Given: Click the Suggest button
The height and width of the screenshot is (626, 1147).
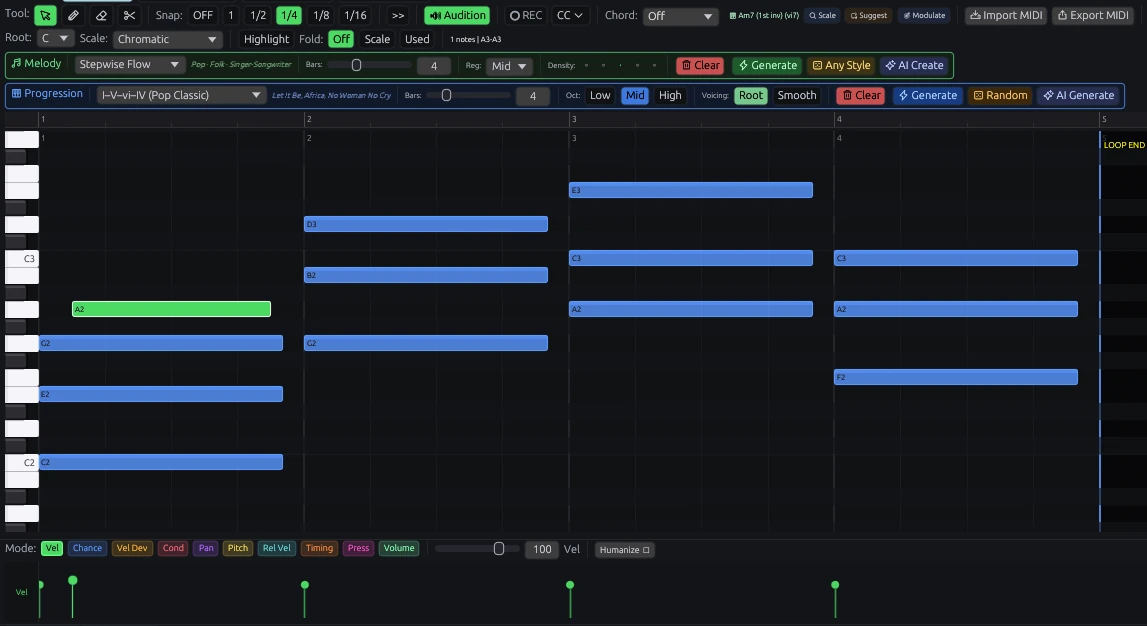Looking at the screenshot, I should click(x=869, y=15).
